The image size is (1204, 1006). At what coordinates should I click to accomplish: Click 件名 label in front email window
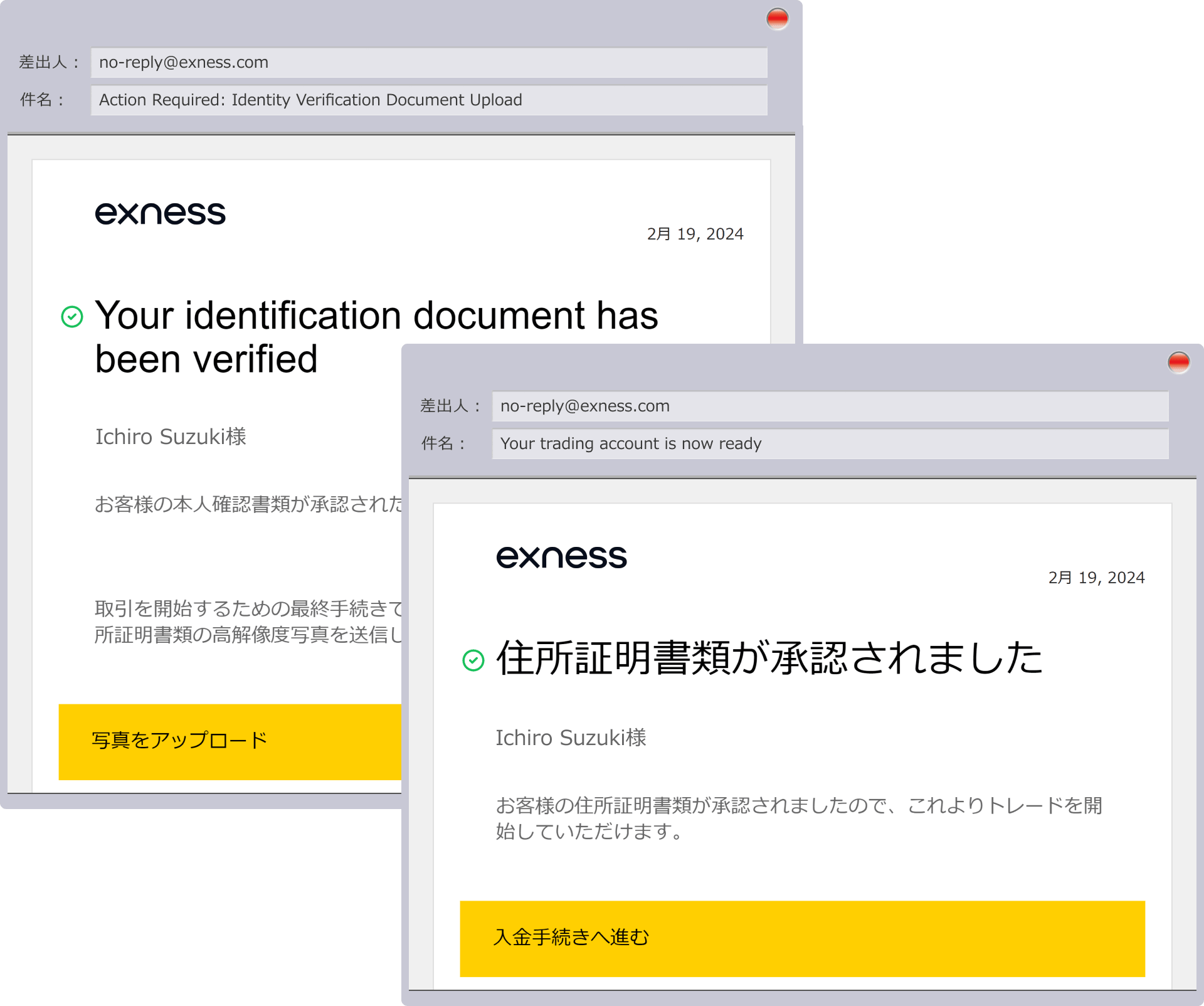[x=443, y=444]
